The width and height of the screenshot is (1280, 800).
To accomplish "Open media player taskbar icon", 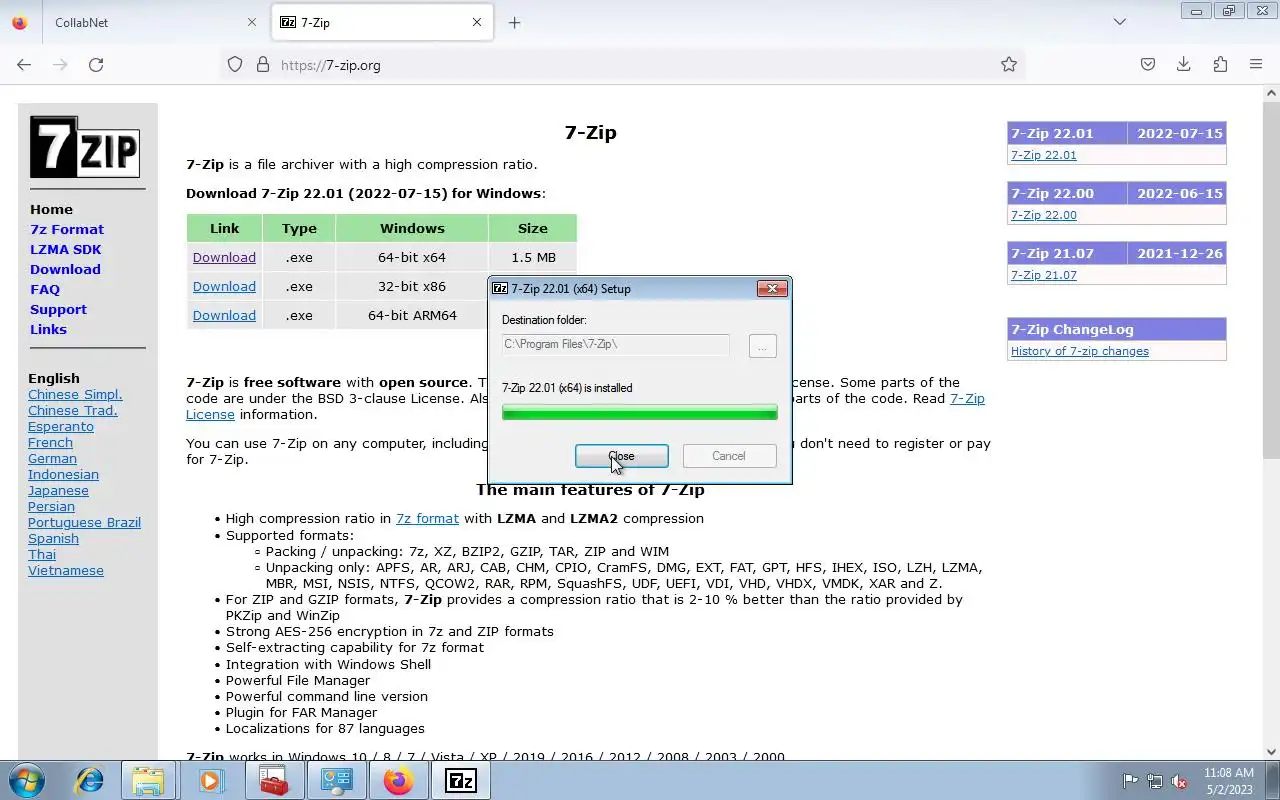I will coord(211,781).
